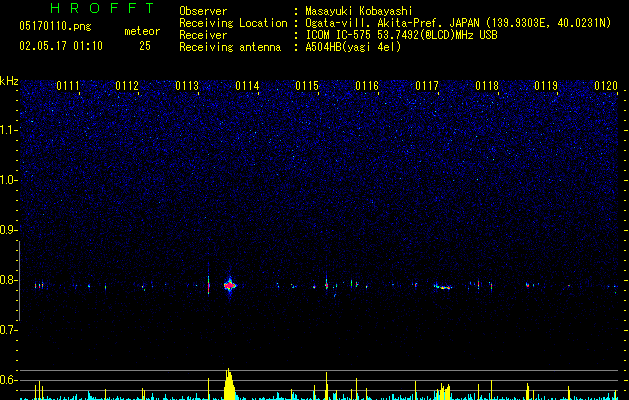Click observer name Masayuki Kobayashi
Image resolution: width=629 pixels, height=400 pixels.
[x=359, y=11]
